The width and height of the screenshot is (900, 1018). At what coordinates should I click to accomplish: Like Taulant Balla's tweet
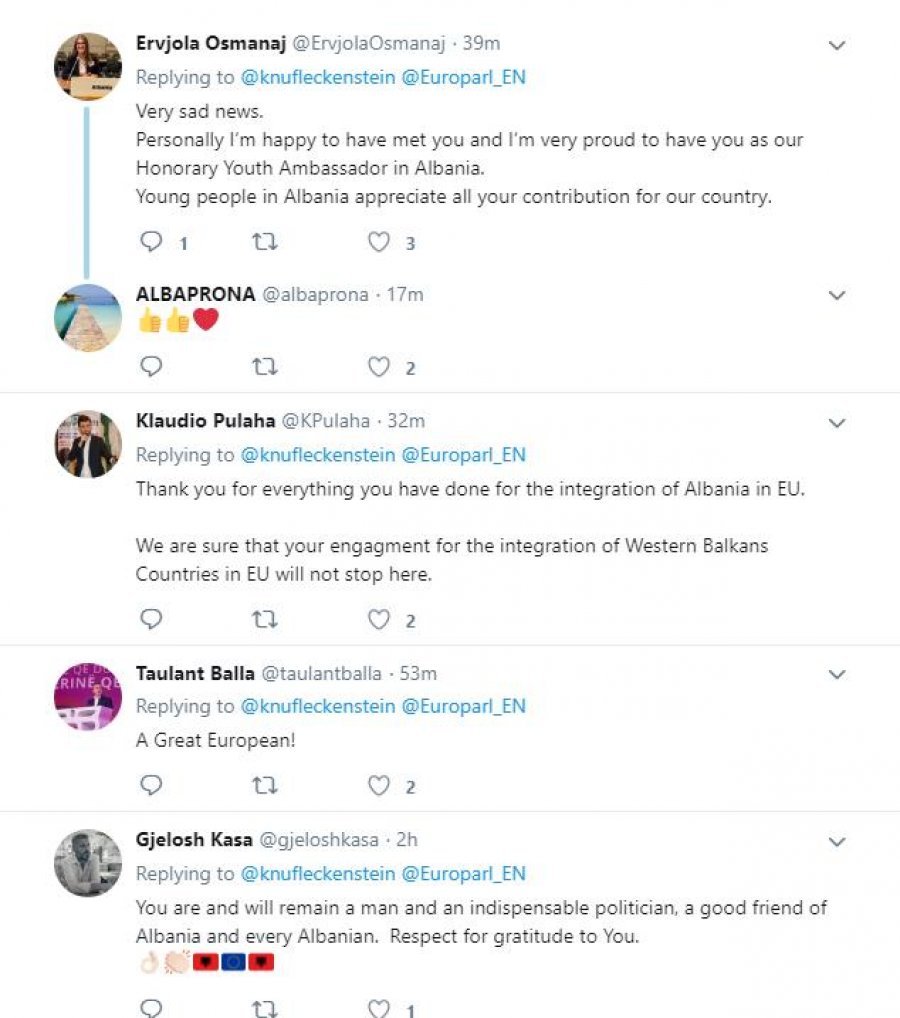pos(378,786)
